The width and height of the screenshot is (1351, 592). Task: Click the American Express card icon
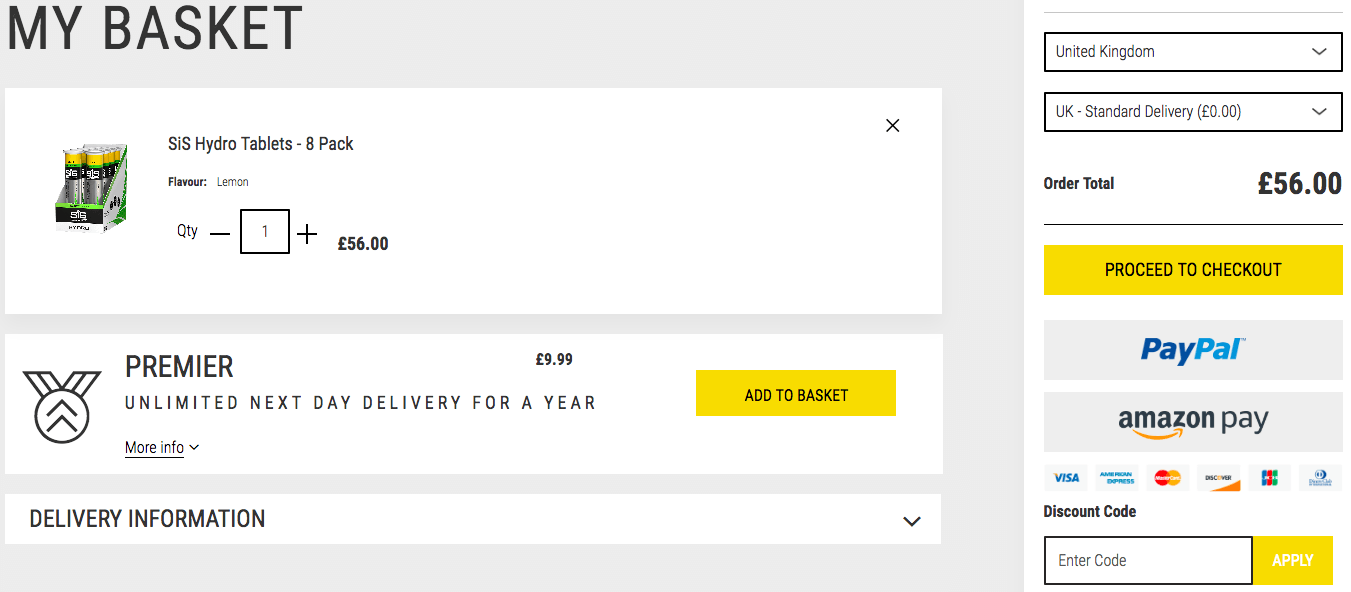[x=1117, y=478]
